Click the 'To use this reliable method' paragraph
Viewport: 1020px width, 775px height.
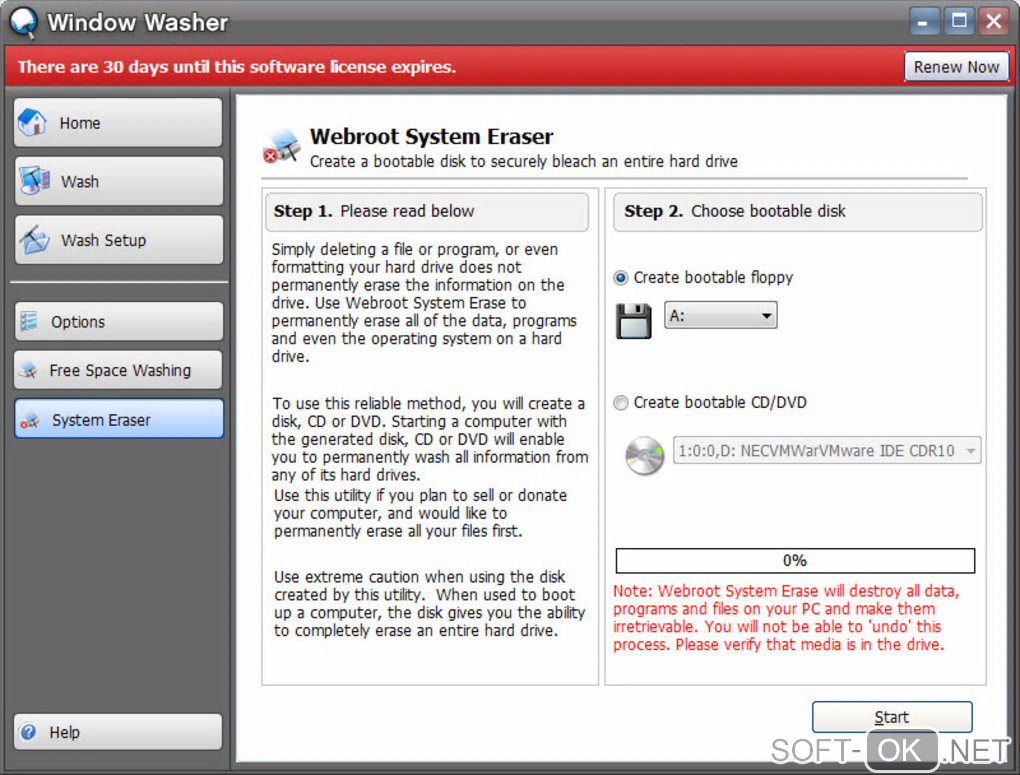(430, 439)
